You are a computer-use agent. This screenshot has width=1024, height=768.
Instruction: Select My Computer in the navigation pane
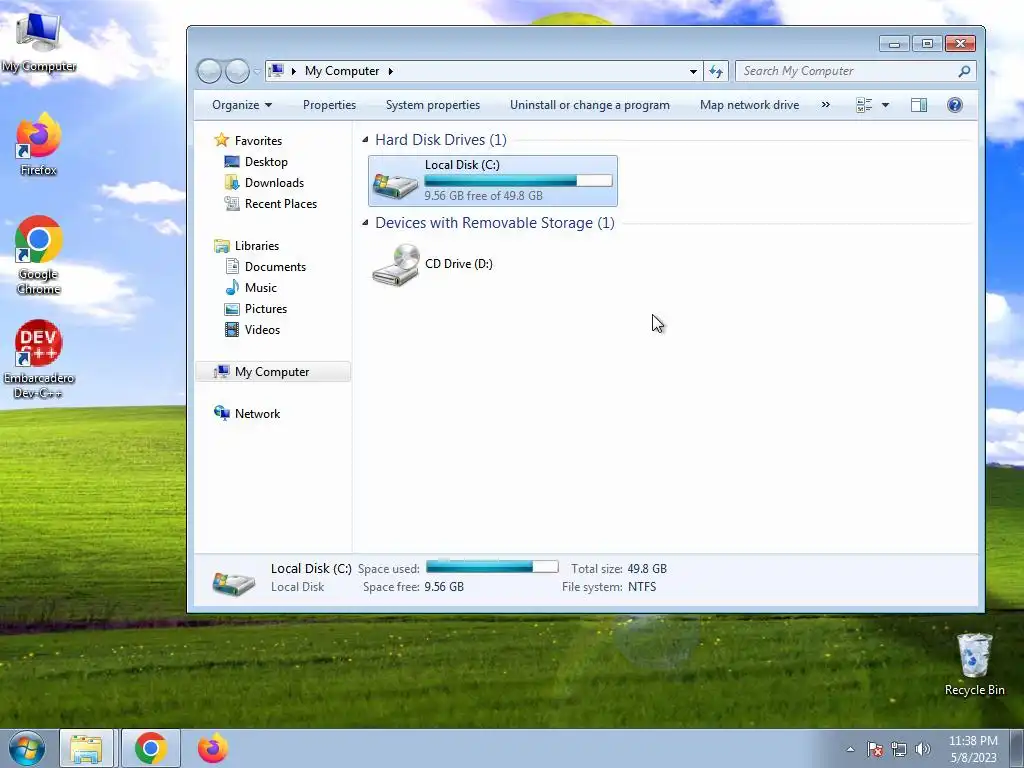coord(272,372)
